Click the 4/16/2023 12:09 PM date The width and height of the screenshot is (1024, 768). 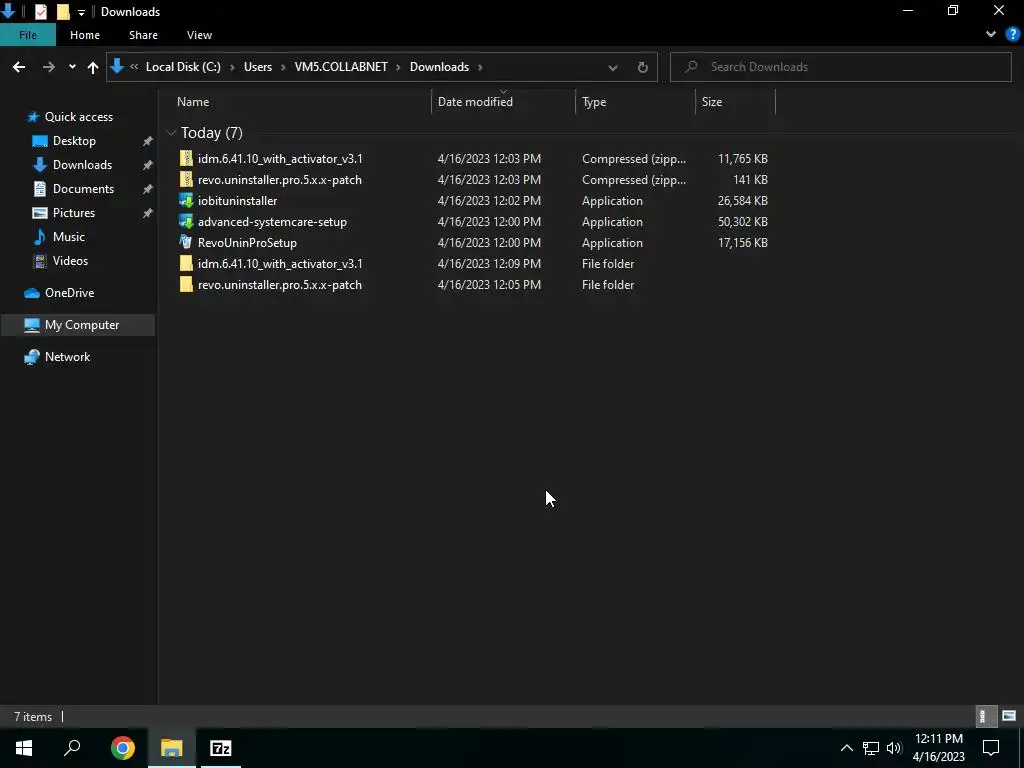[x=489, y=264]
